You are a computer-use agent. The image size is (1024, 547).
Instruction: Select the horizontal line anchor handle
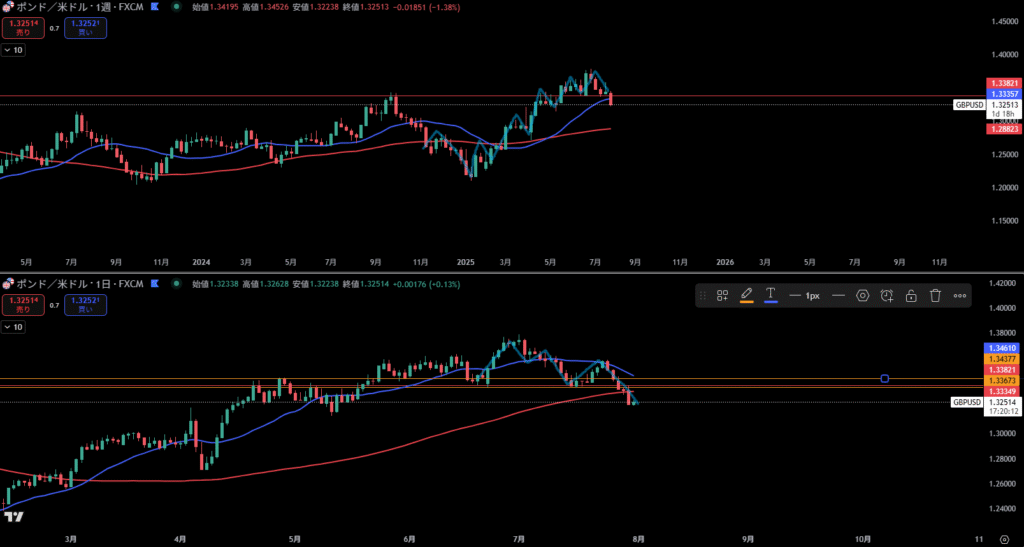(885, 379)
